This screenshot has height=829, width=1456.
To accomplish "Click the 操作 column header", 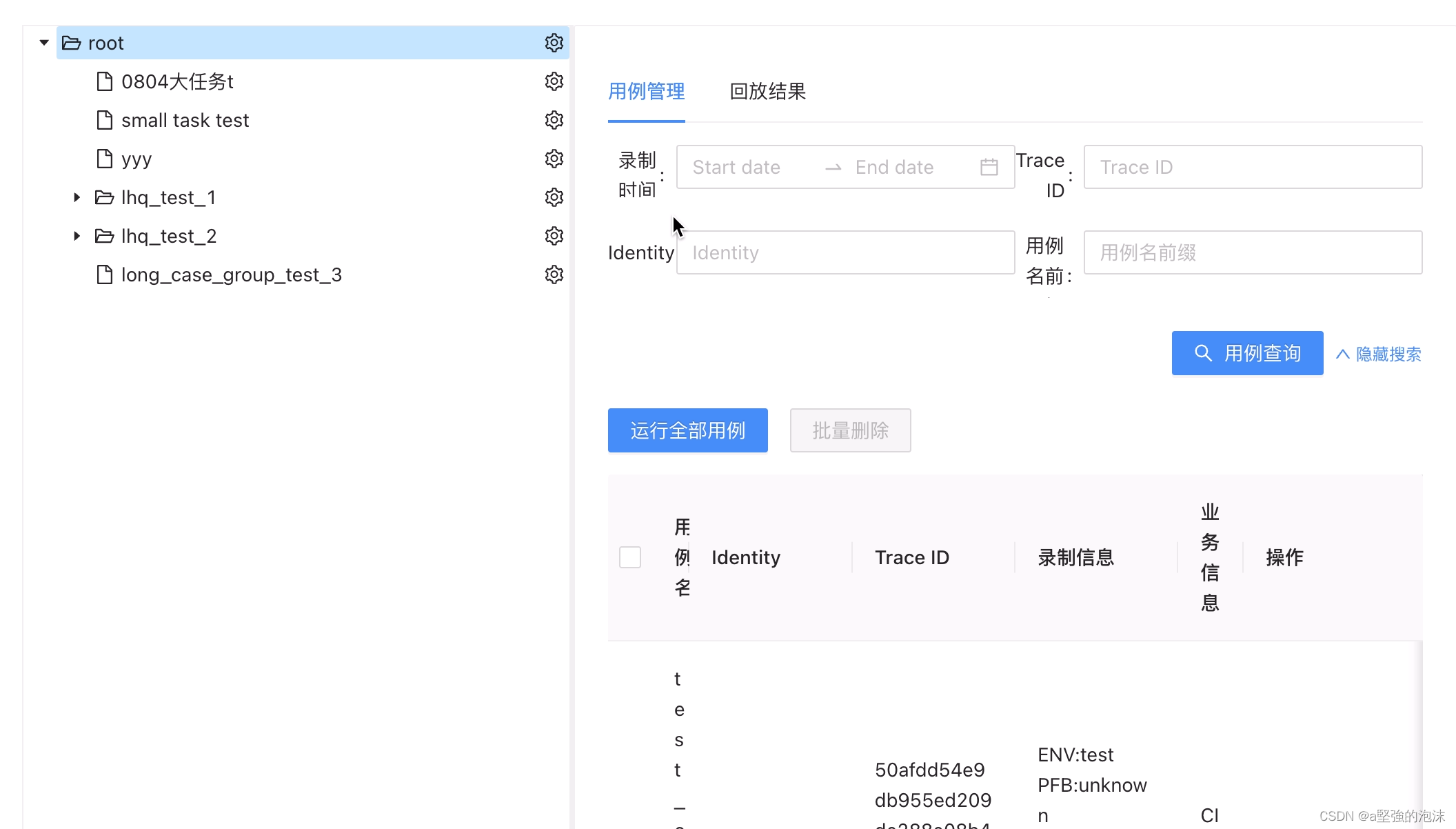I will (x=1285, y=557).
